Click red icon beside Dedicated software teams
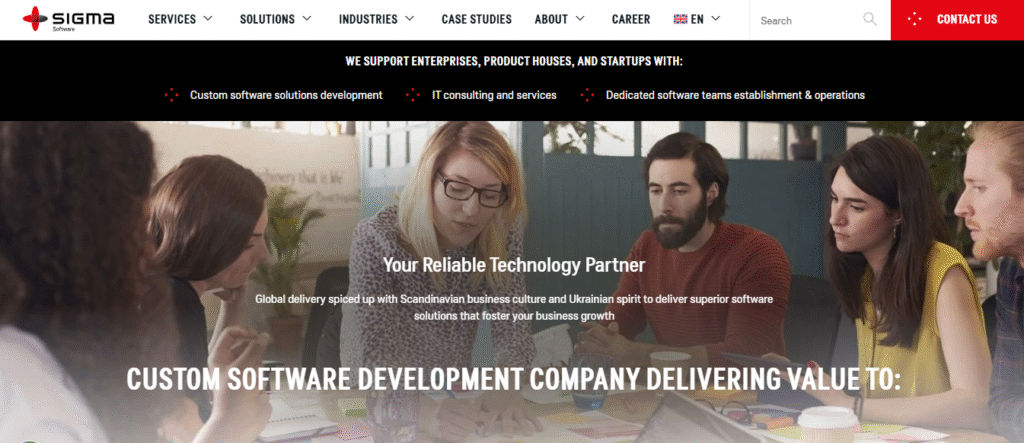This screenshot has height=443, width=1024. click(587, 95)
